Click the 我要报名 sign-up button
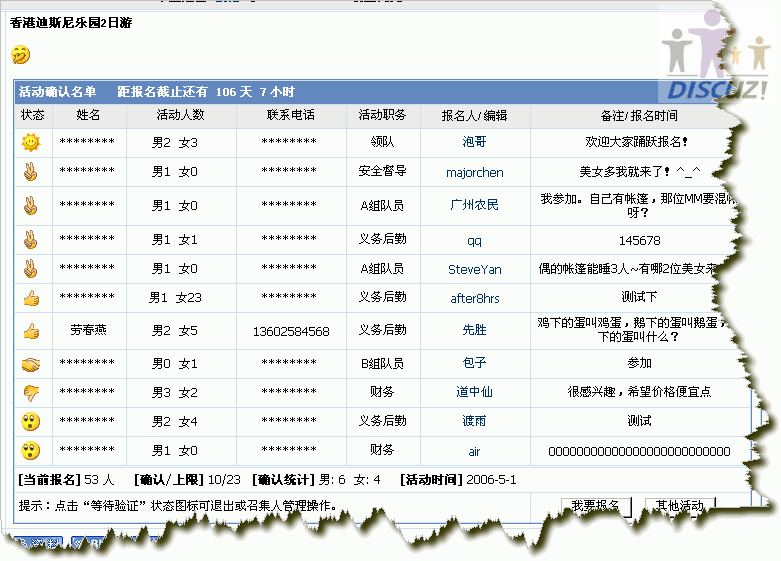The width and height of the screenshot is (781, 561). (596, 506)
